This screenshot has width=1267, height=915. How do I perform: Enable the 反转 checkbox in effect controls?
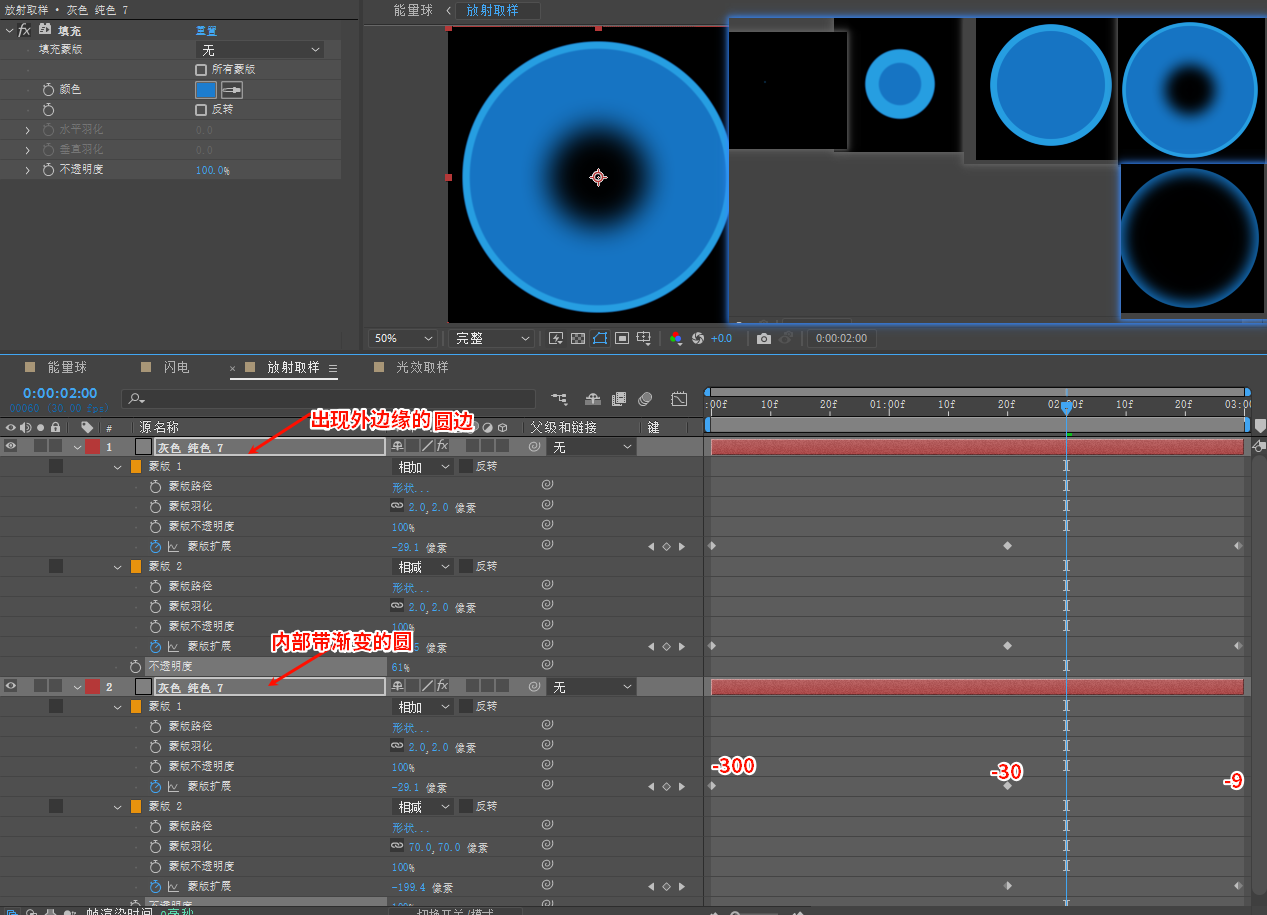coord(201,110)
